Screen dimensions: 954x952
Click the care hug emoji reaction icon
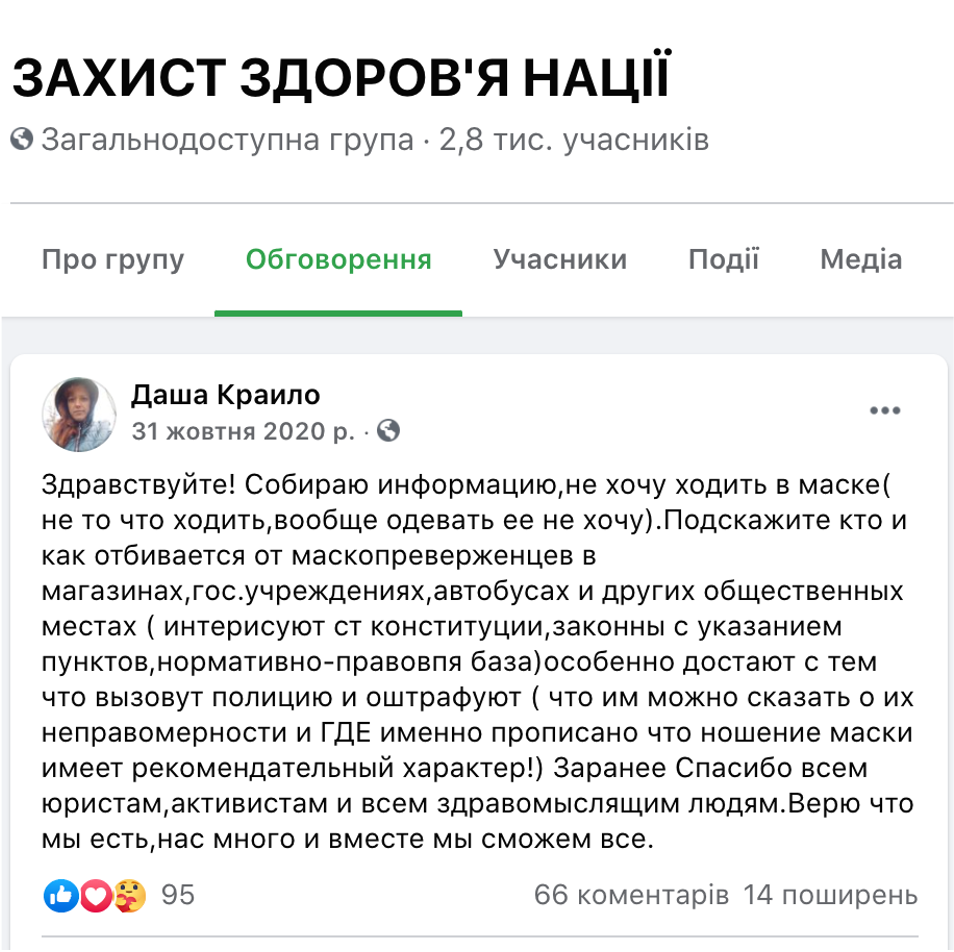click(129, 894)
